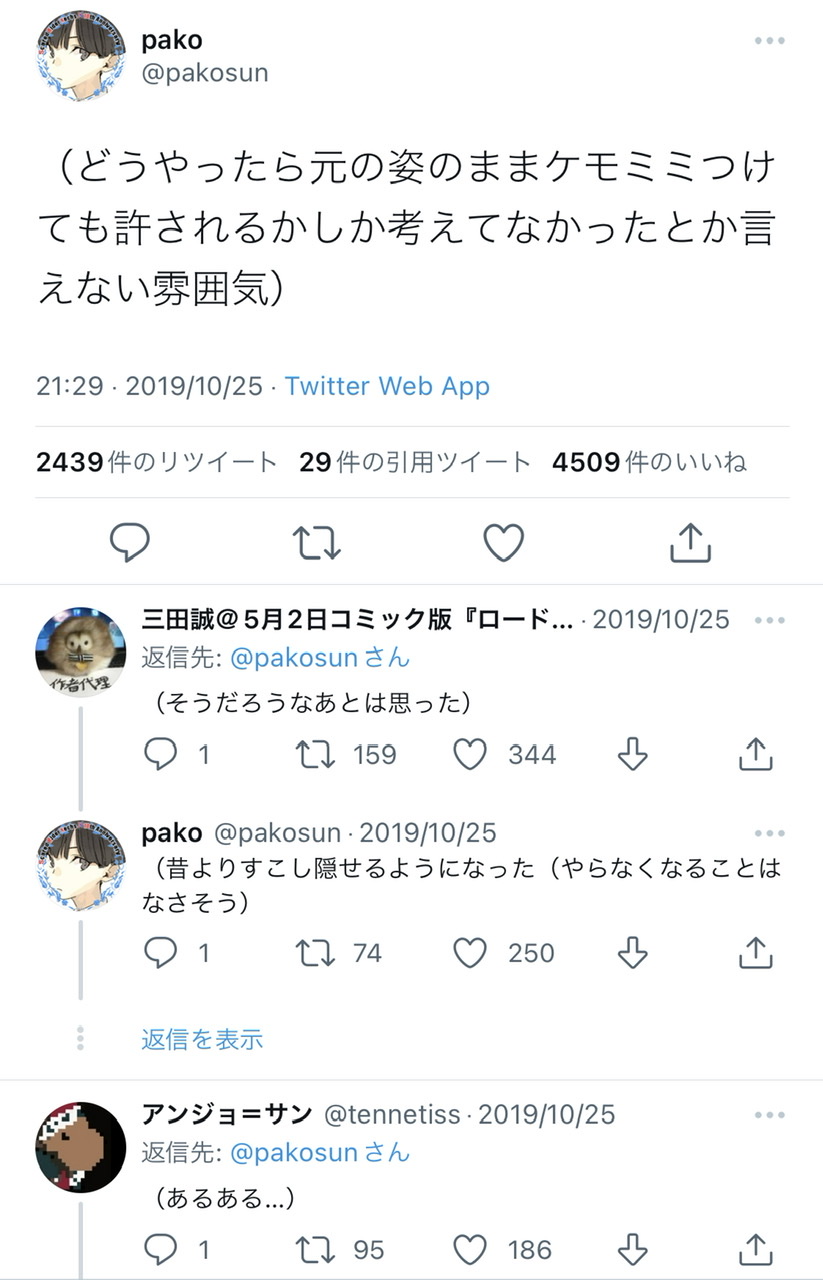Open the Twitter Web App source link

click(x=387, y=386)
